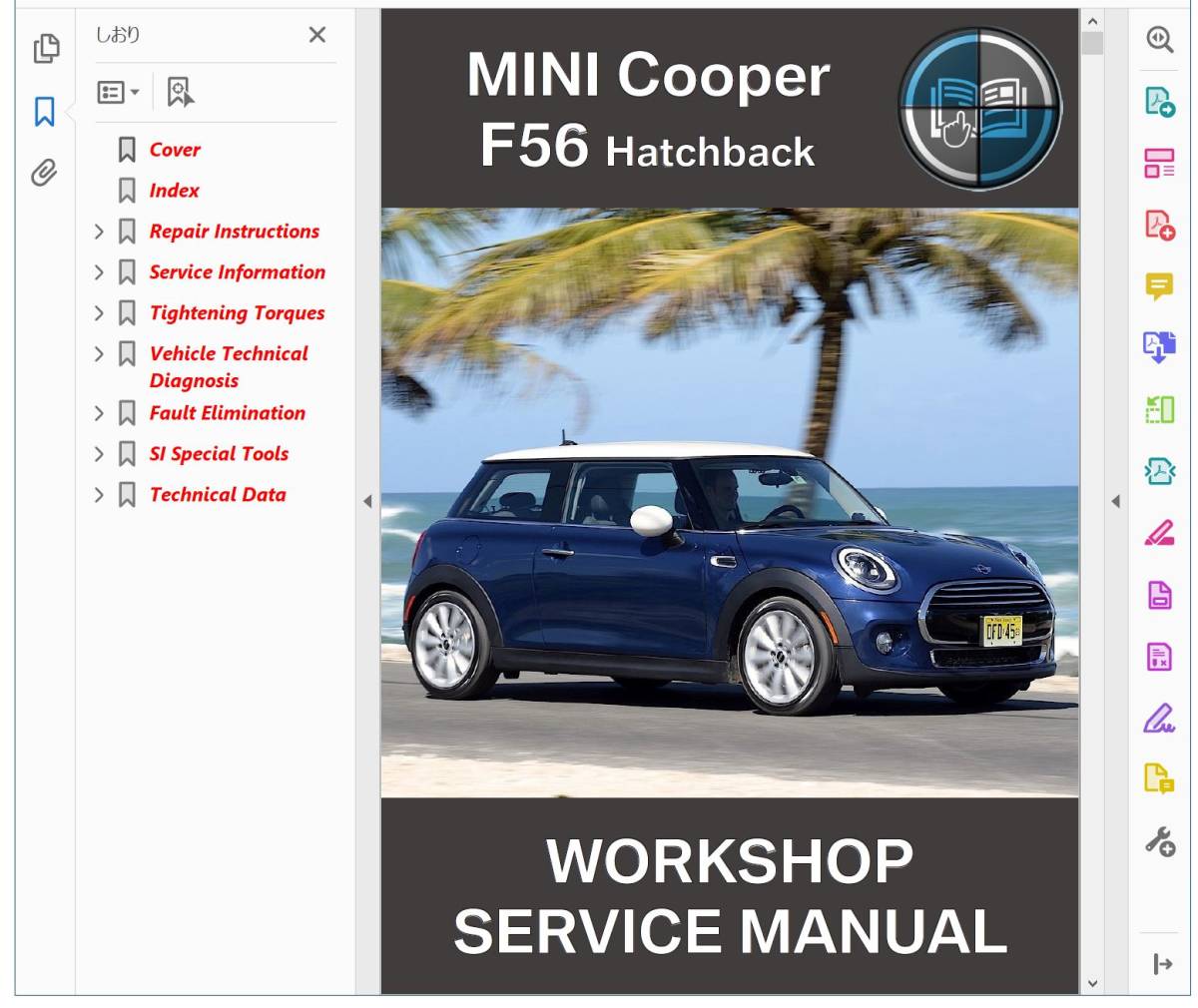This screenshot has height=1008, width=1198.
Task: Open the purple document with x tool
Action: tap(1159, 657)
